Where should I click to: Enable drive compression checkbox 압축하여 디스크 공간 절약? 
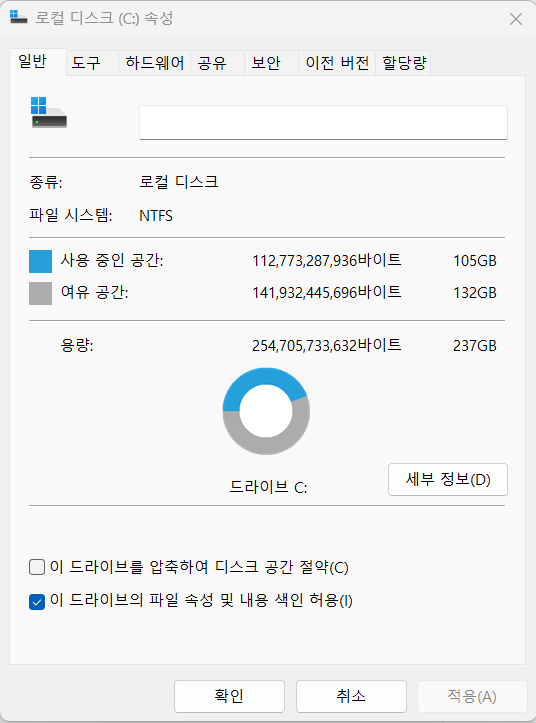(37, 567)
